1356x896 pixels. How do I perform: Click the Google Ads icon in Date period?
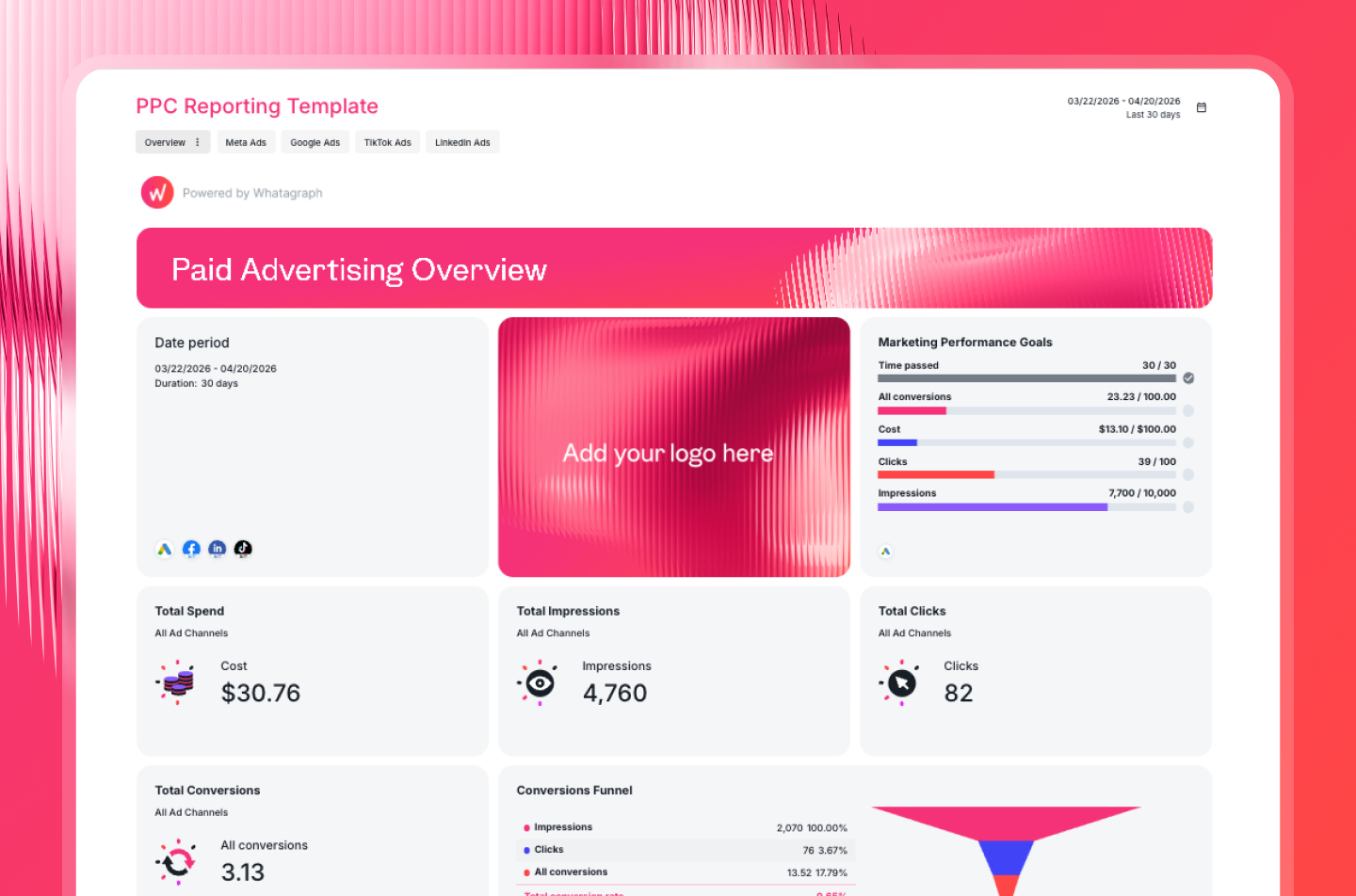165,549
